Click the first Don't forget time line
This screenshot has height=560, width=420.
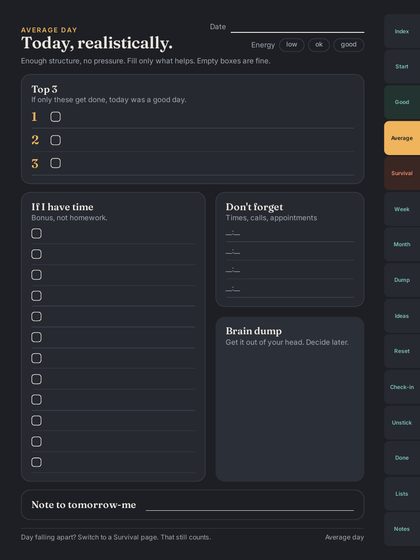pyautogui.click(x=290, y=235)
